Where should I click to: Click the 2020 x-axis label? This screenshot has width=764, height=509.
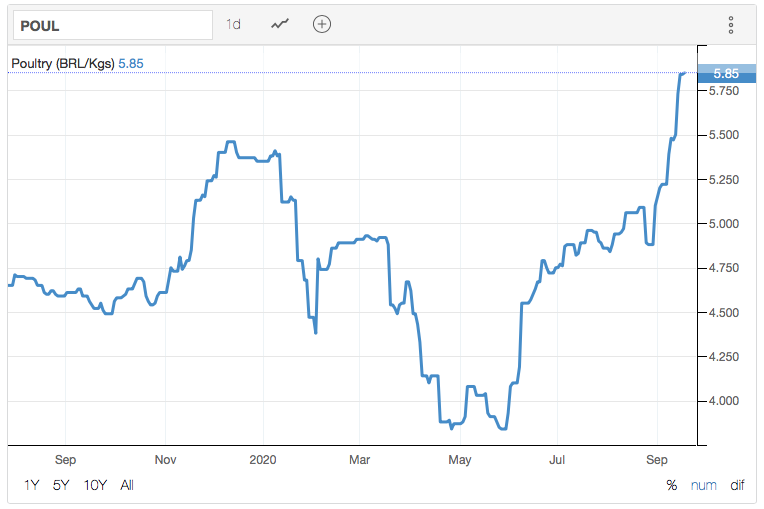click(263, 460)
